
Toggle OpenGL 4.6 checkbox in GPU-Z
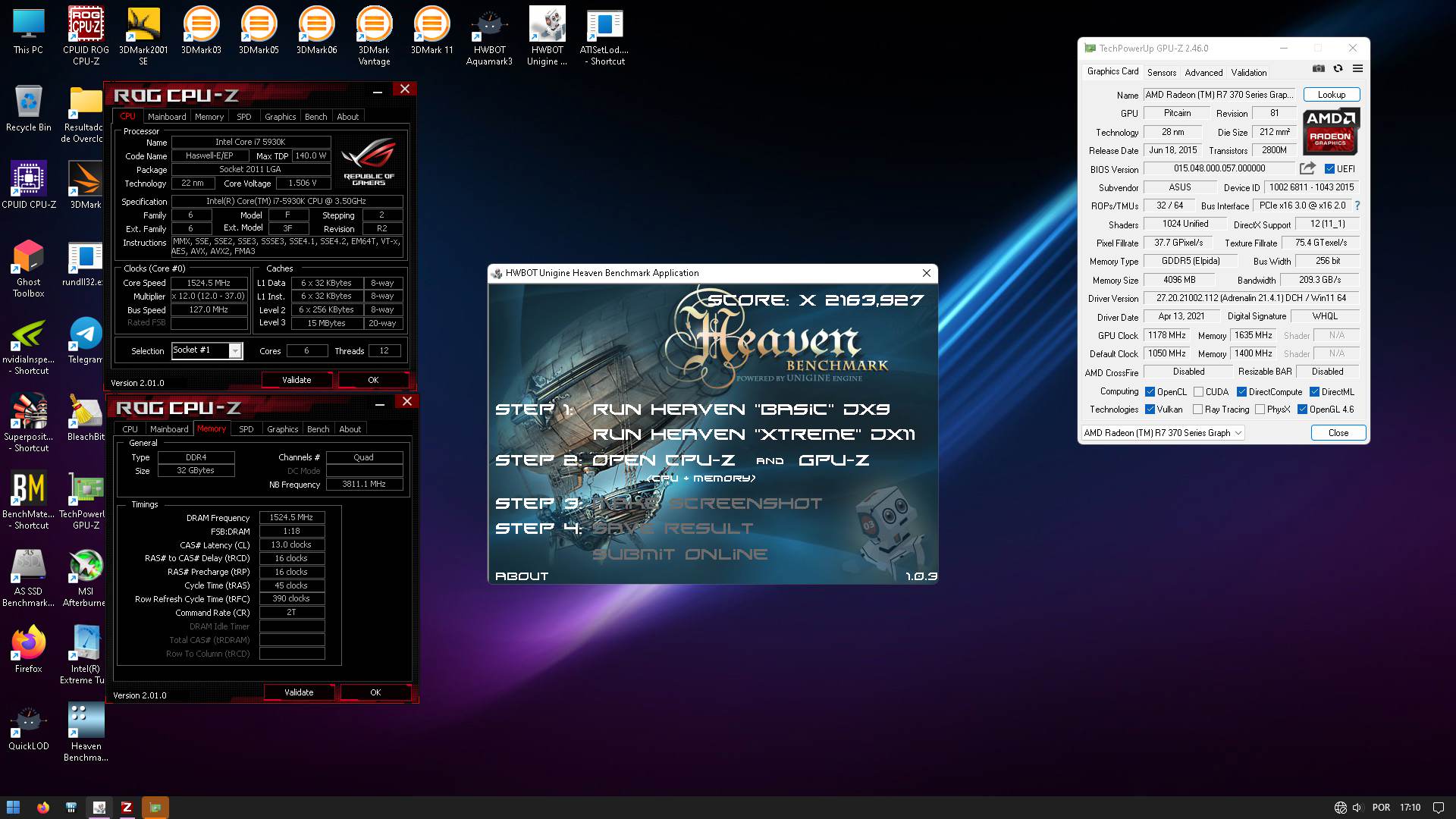(x=1302, y=409)
